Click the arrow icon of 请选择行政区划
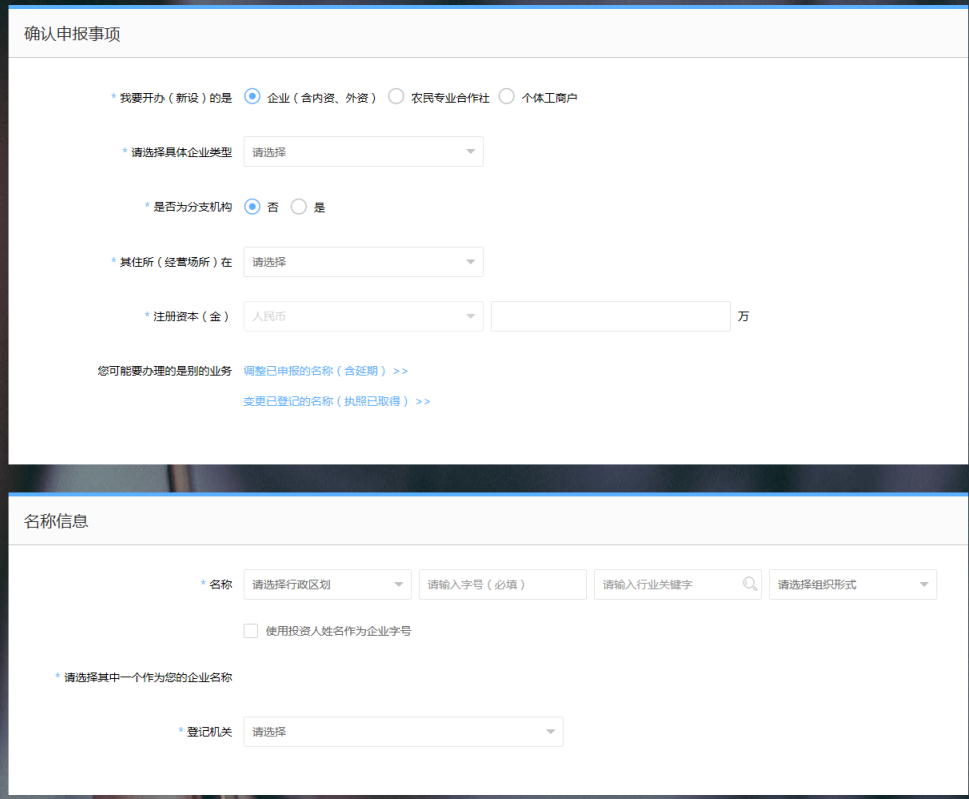 [x=398, y=585]
